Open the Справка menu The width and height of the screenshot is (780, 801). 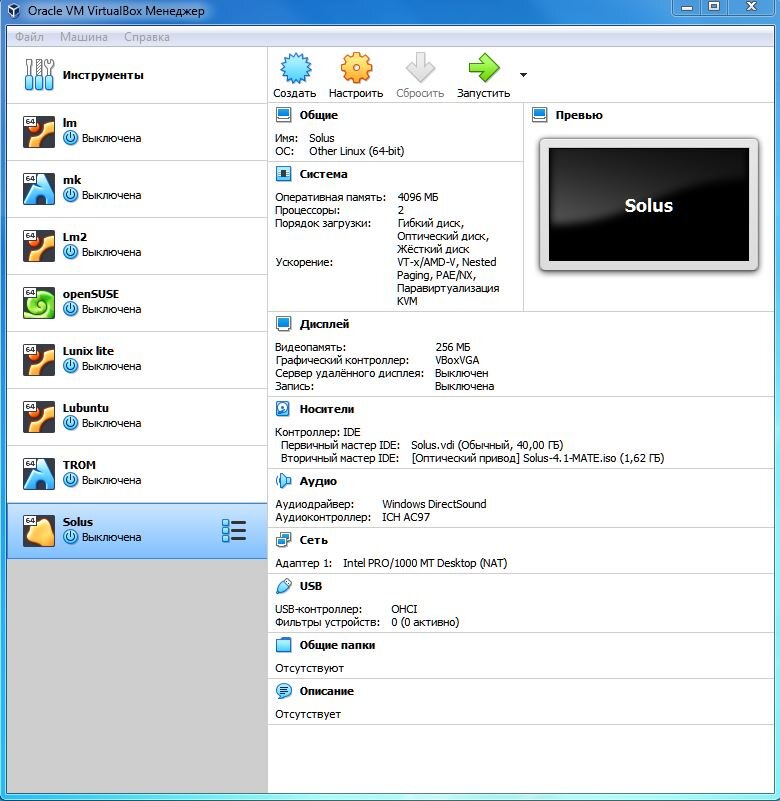(x=147, y=37)
